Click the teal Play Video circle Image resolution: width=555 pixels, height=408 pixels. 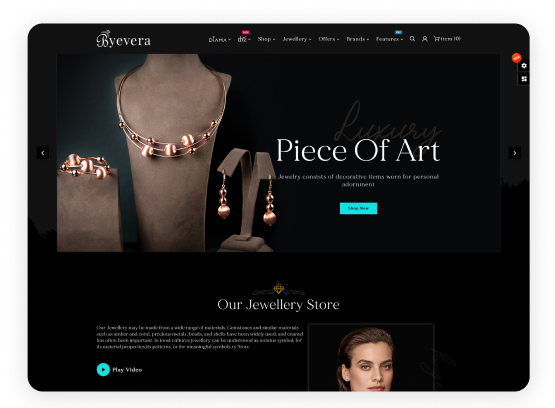pos(103,369)
